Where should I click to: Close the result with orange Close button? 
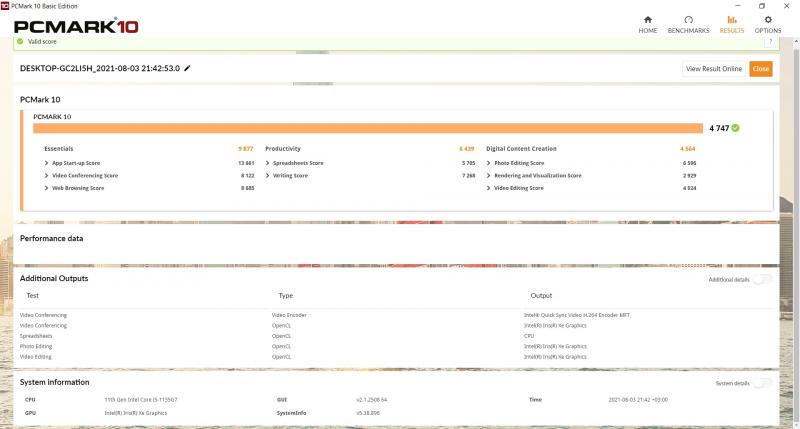point(761,69)
